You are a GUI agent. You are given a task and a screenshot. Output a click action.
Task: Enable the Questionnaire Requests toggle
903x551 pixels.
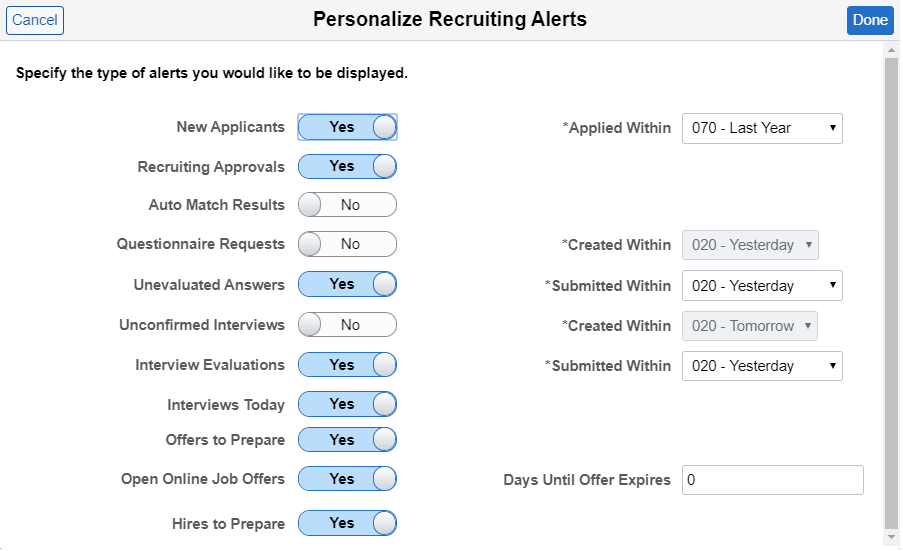[x=347, y=244]
